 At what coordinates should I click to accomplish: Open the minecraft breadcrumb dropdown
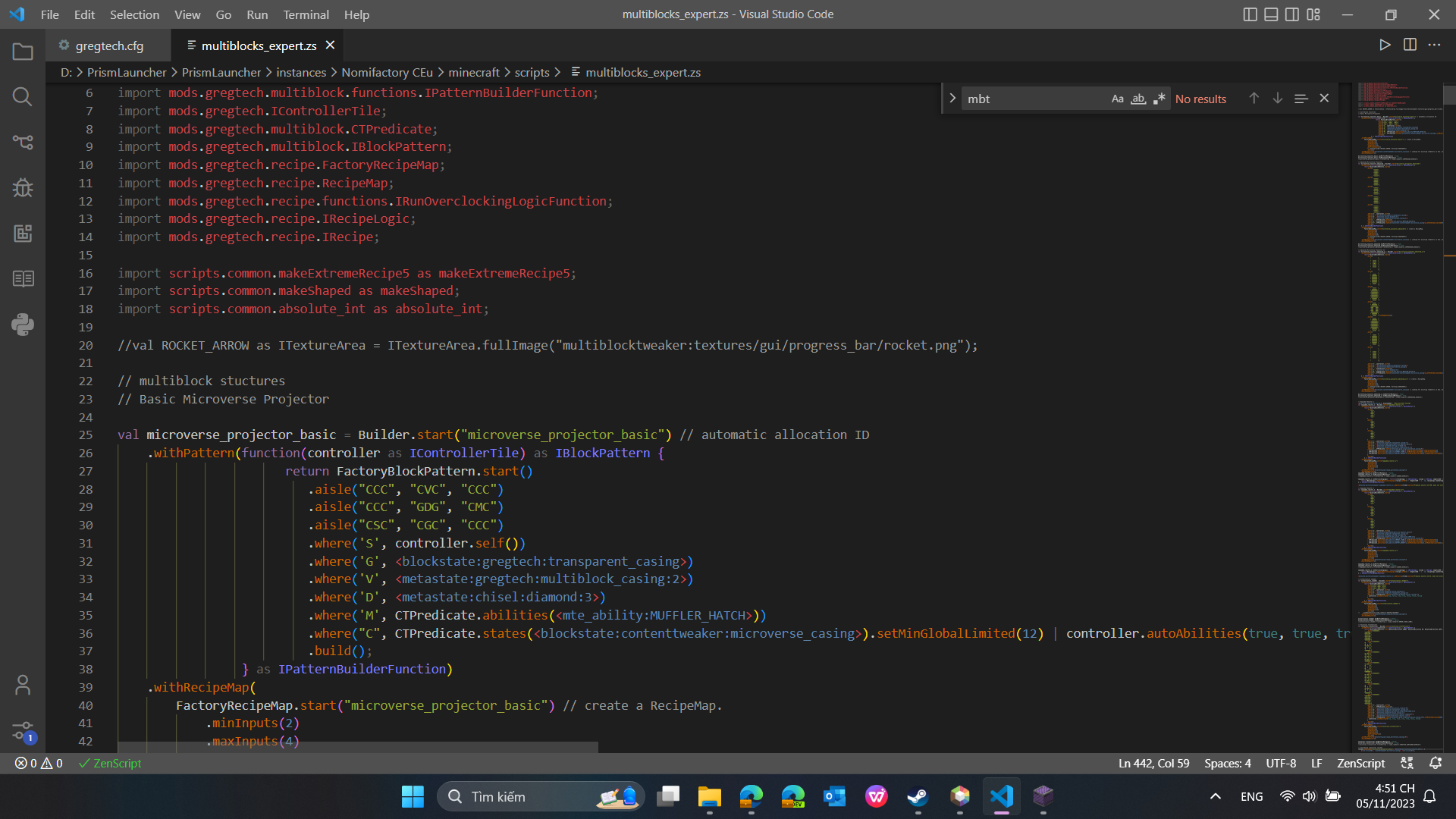pos(473,72)
